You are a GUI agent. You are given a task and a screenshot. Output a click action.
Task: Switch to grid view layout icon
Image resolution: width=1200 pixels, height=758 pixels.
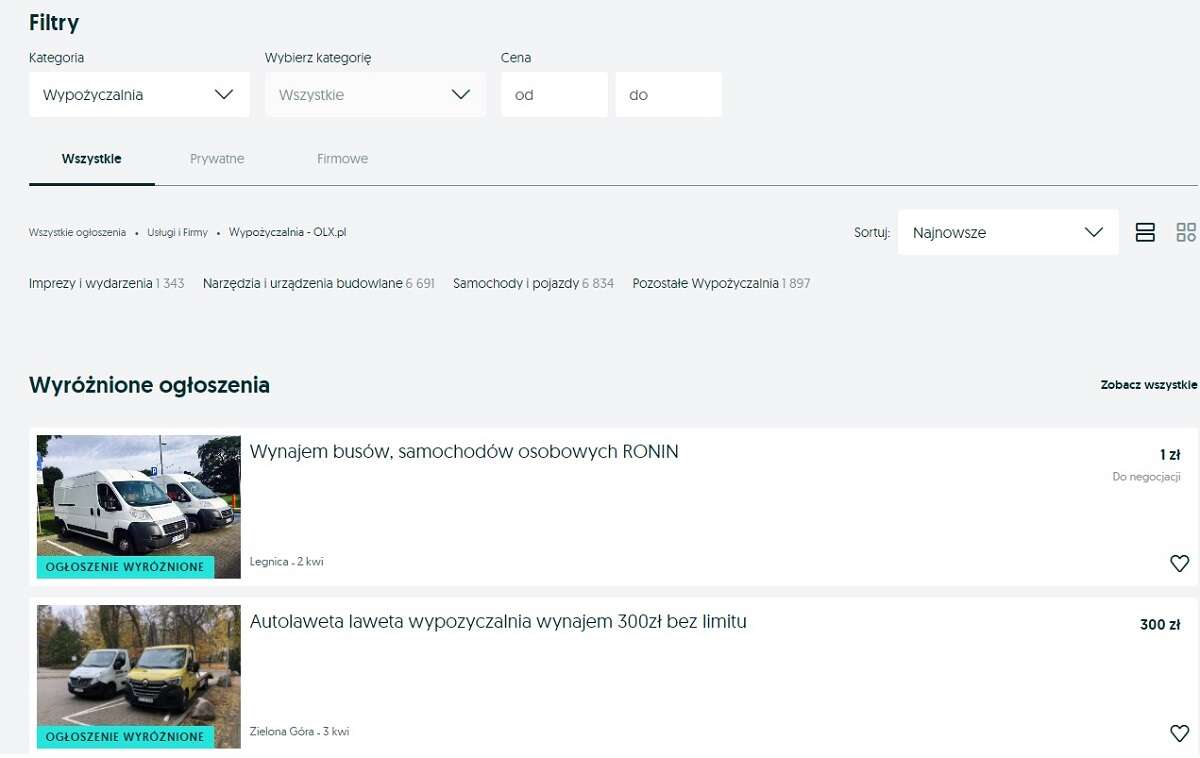pos(1186,232)
